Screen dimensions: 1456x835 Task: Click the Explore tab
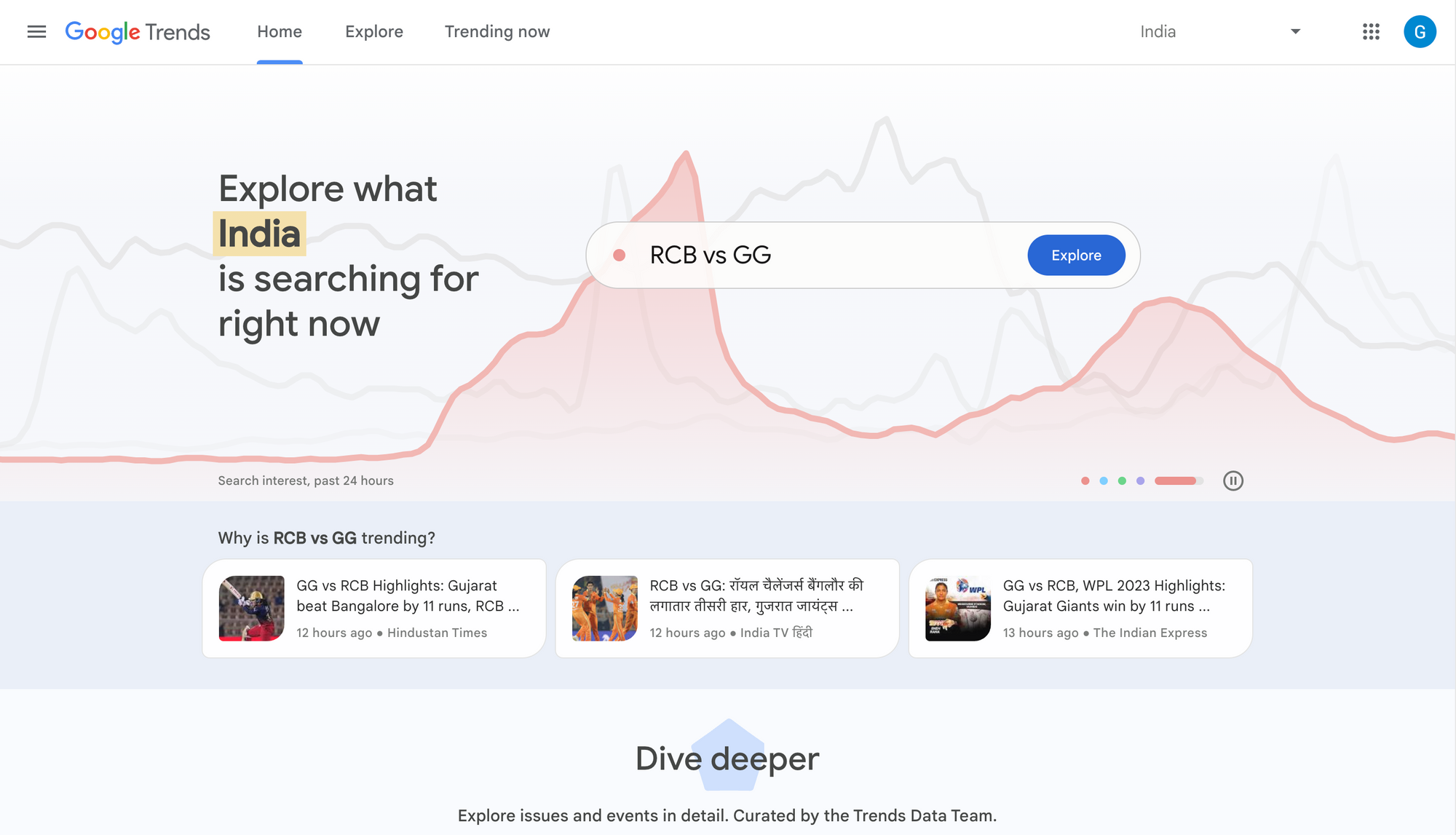click(374, 31)
